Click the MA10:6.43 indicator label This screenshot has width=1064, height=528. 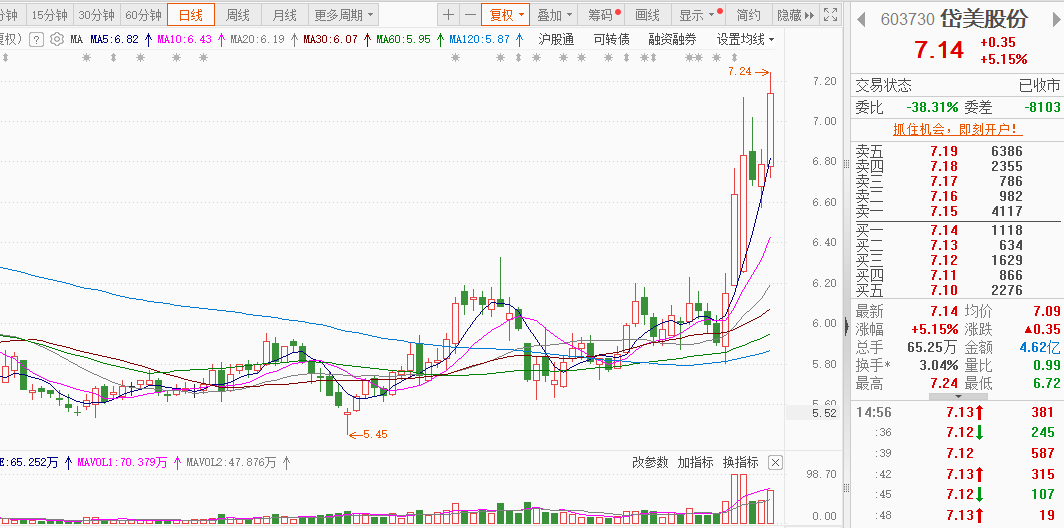click(x=184, y=39)
